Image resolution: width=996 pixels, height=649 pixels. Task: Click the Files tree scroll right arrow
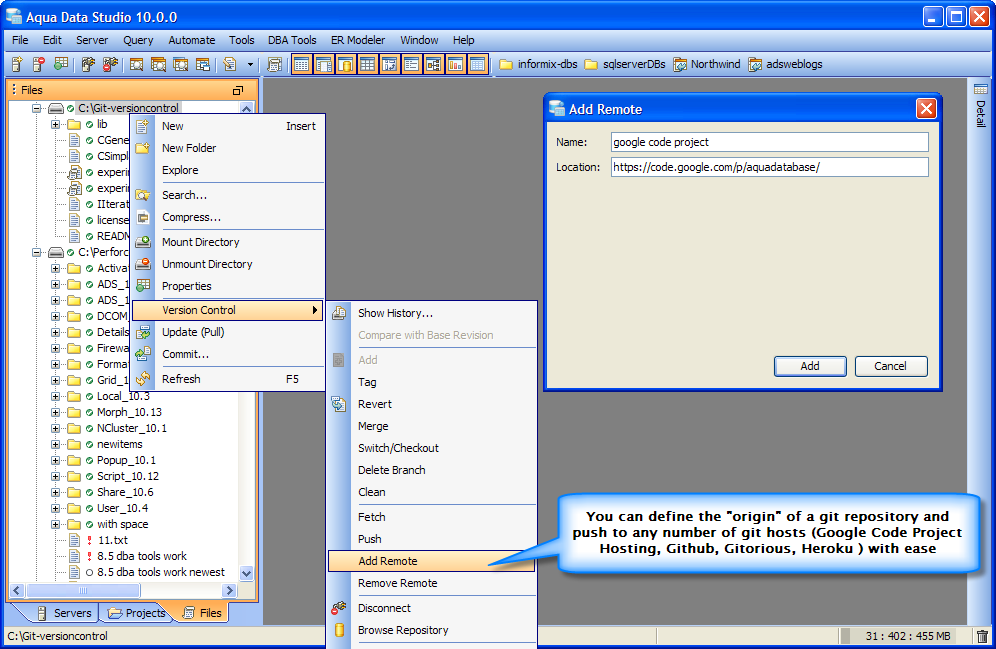pos(230,591)
